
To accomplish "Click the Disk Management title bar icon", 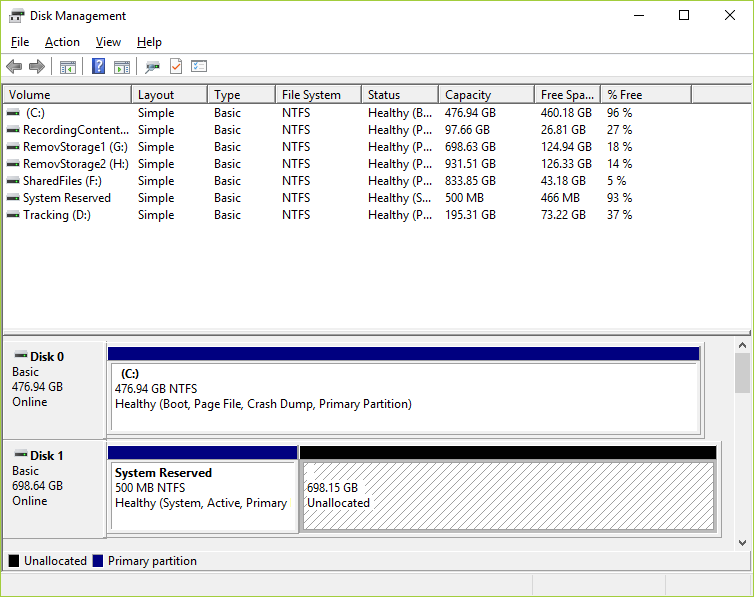I will click(x=16, y=16).
